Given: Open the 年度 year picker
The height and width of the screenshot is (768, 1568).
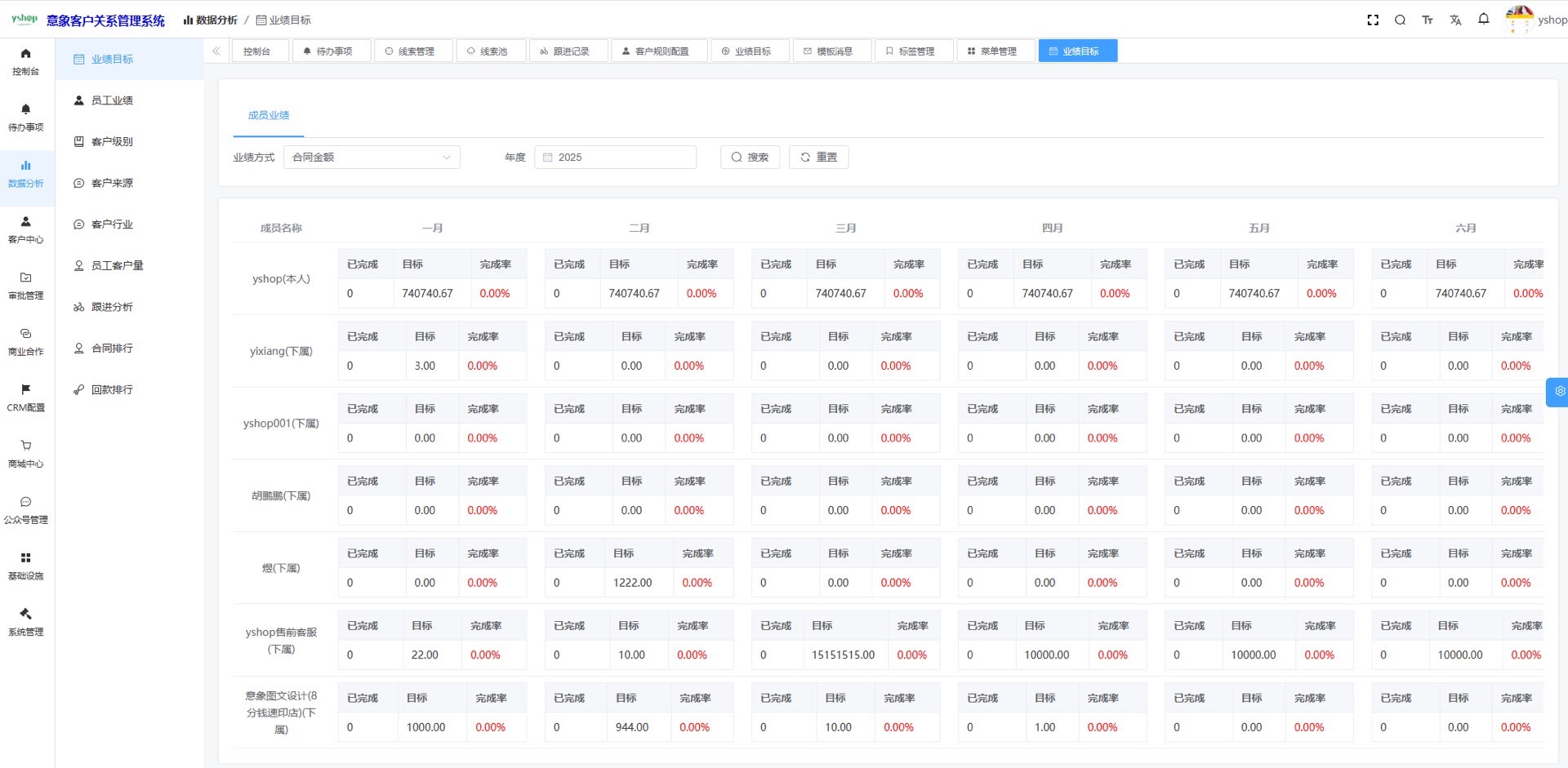Looking at the screenshot, I should (615, 158).
